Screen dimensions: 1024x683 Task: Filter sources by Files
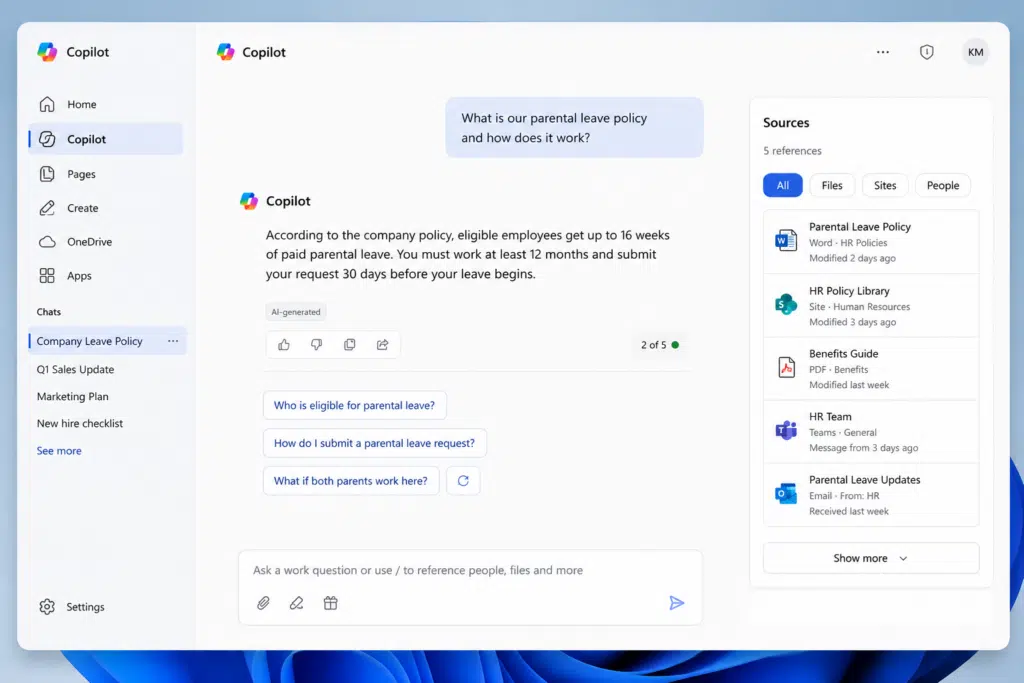pos(832,185)
